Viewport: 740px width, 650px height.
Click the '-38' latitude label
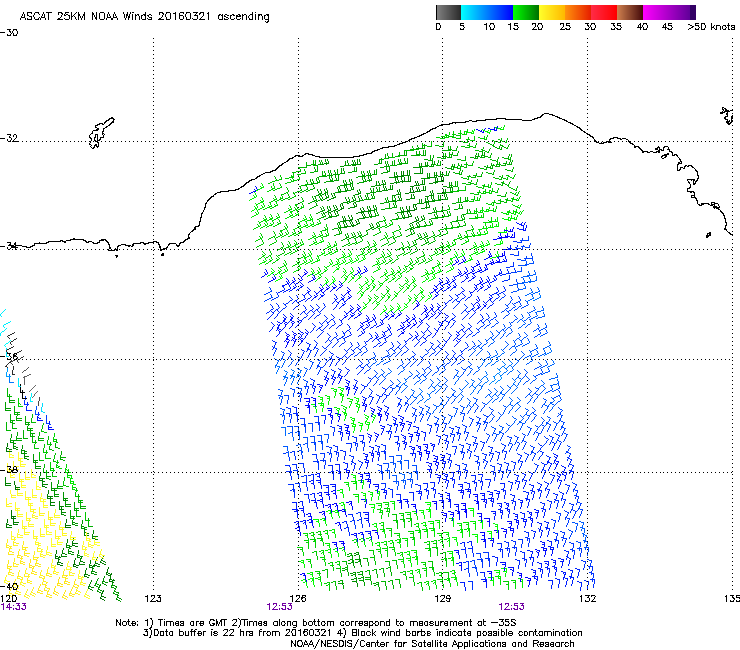click(x=11, y=470)
